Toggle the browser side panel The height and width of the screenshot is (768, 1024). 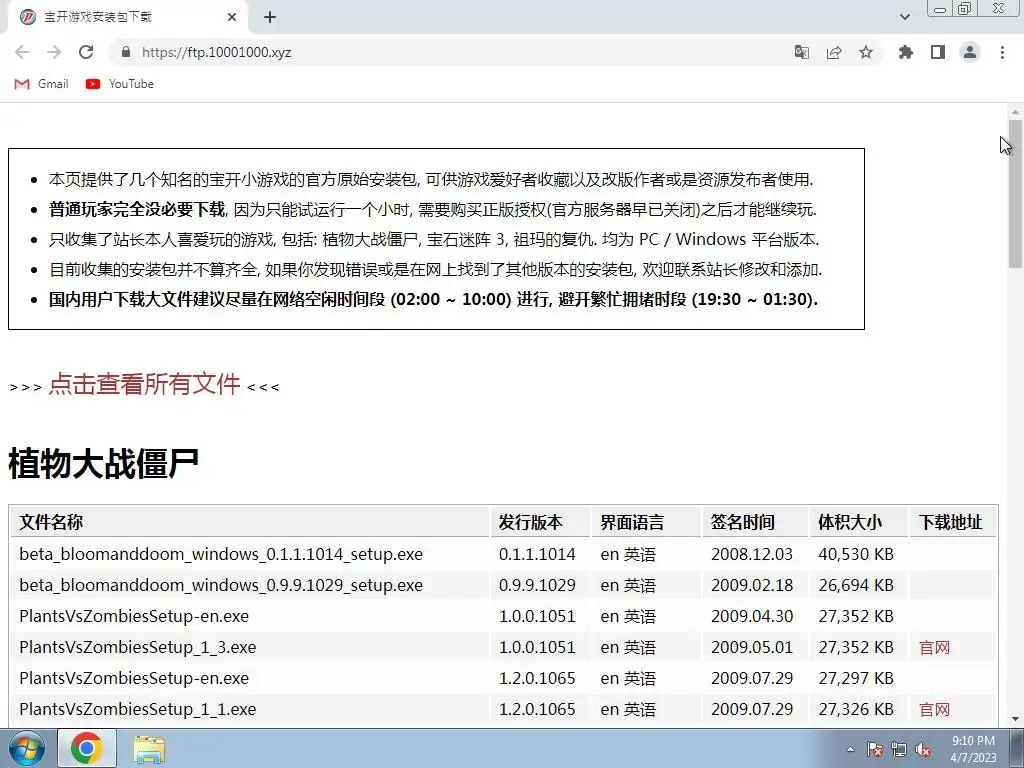(x=938, y=52)
